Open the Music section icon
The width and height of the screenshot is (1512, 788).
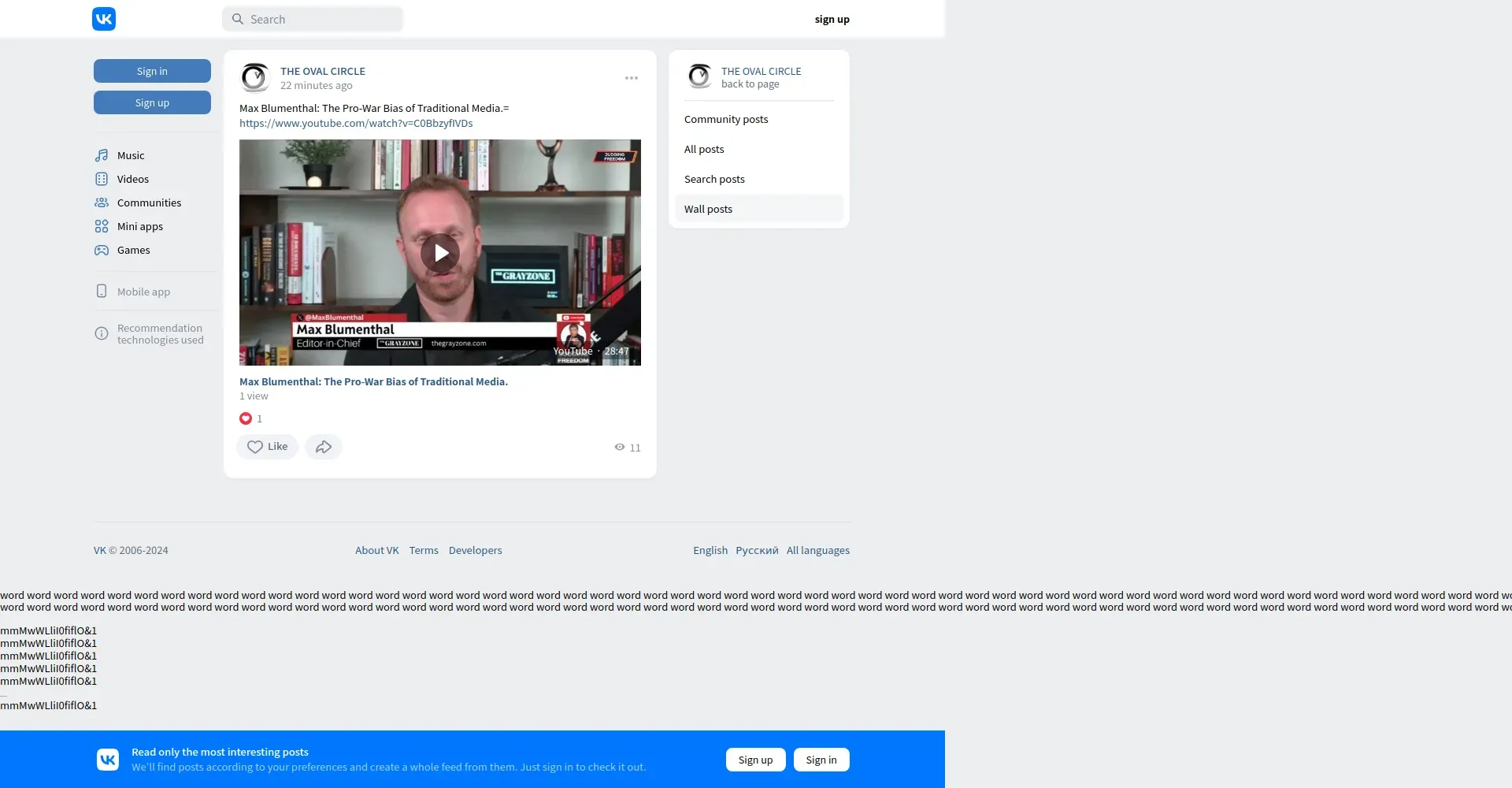[102, 155]
